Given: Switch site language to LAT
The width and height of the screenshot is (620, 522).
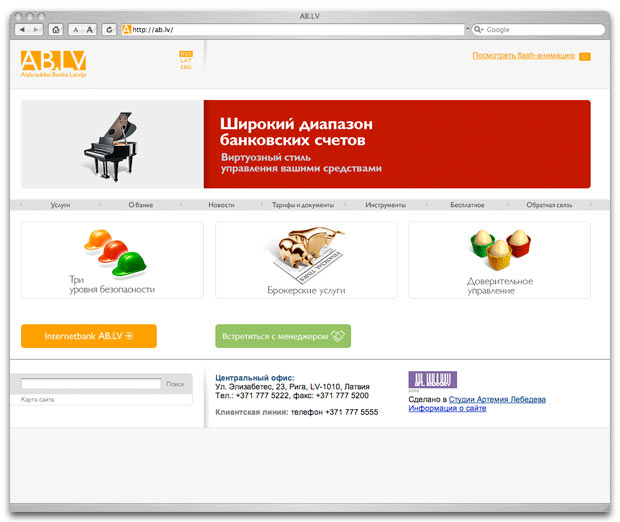Looking at the screenshot, I should click(186, 61).
